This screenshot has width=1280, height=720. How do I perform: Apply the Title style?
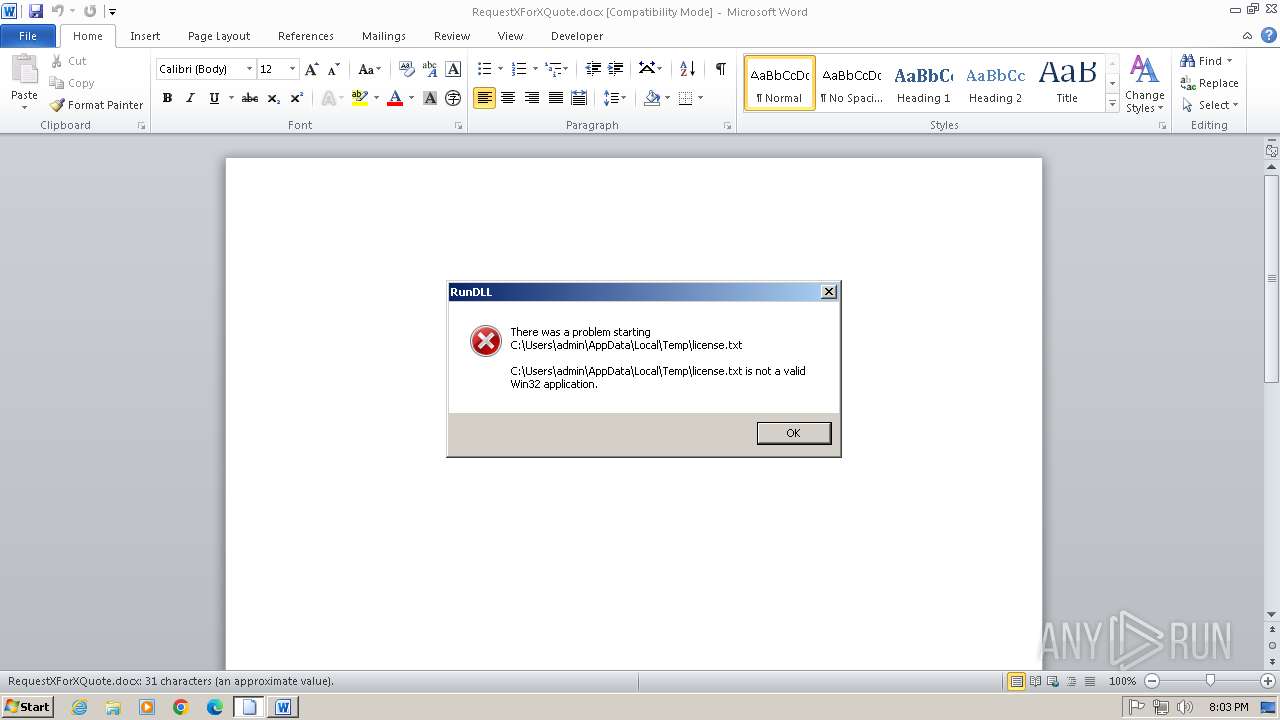(x=1067, y=82)
